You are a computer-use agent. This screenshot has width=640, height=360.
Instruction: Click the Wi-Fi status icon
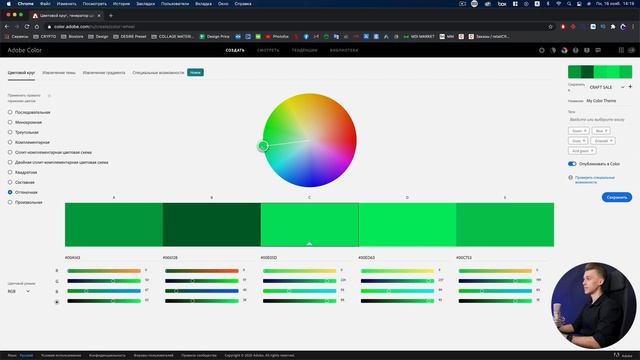558,4
